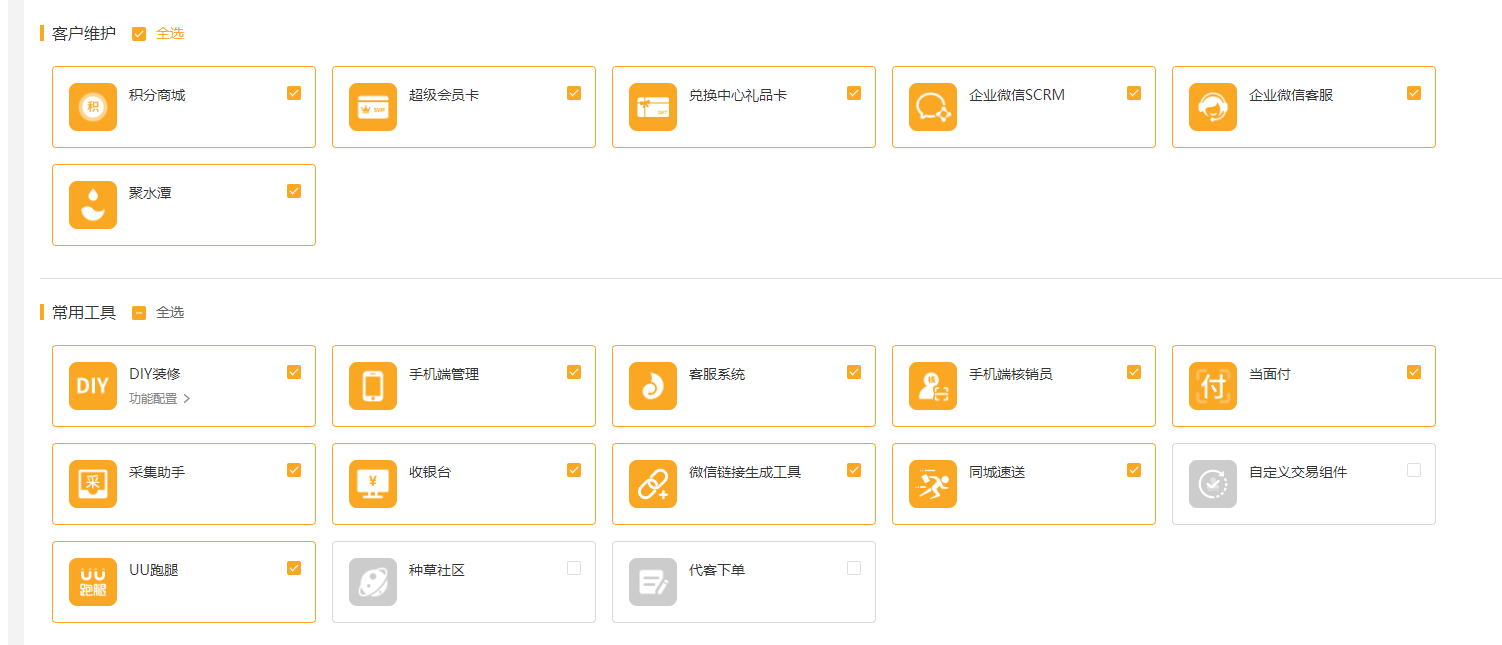
Task: Click the 积分商城 points mall icon
Action: 93,107
